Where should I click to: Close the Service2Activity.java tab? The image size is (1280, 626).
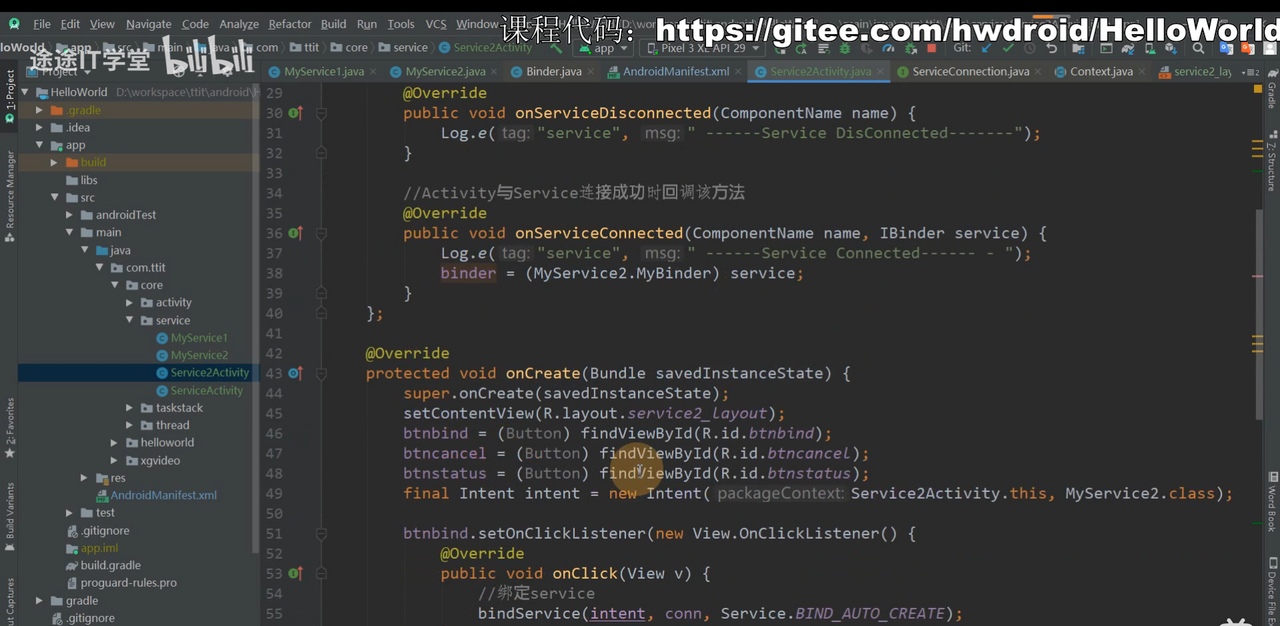[x=880, y=72]
